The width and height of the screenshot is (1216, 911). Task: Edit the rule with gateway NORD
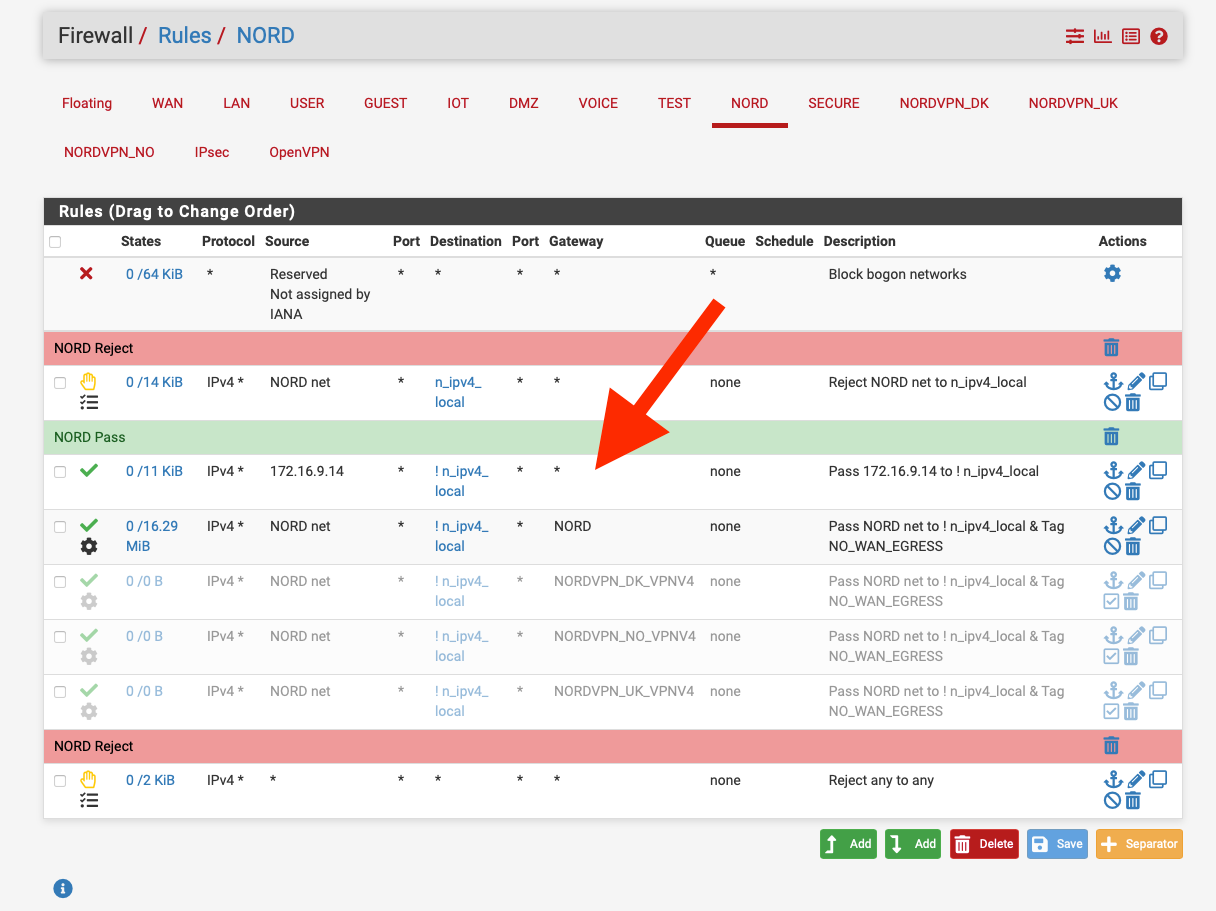pos(1136,525)
